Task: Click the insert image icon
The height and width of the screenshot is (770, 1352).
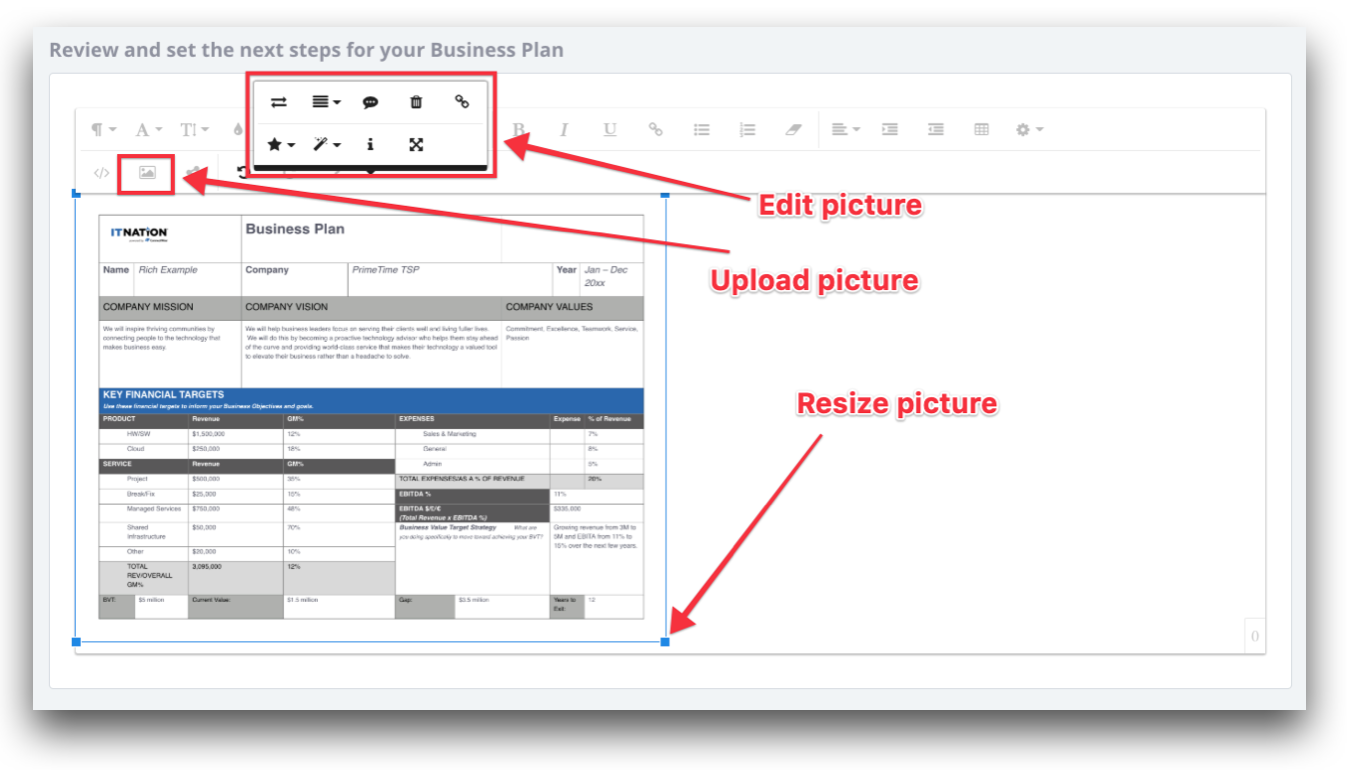Action: click(x=147, y=173)
